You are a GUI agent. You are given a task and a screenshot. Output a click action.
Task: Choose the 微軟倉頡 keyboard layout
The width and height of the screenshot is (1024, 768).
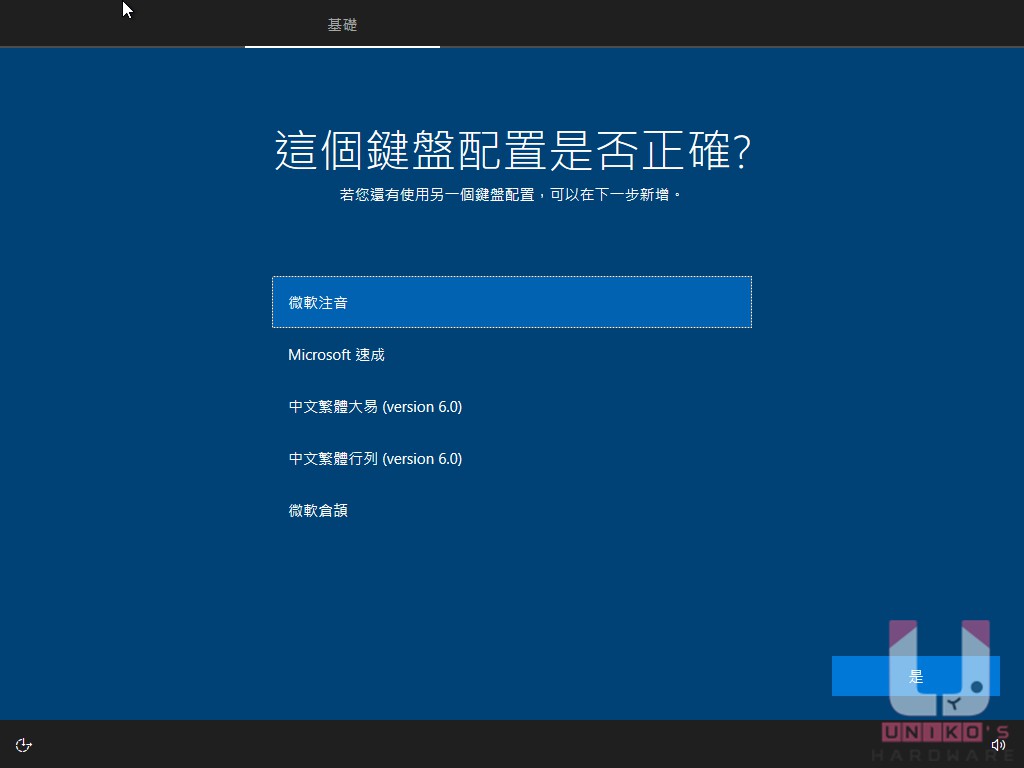click(512, 511)
